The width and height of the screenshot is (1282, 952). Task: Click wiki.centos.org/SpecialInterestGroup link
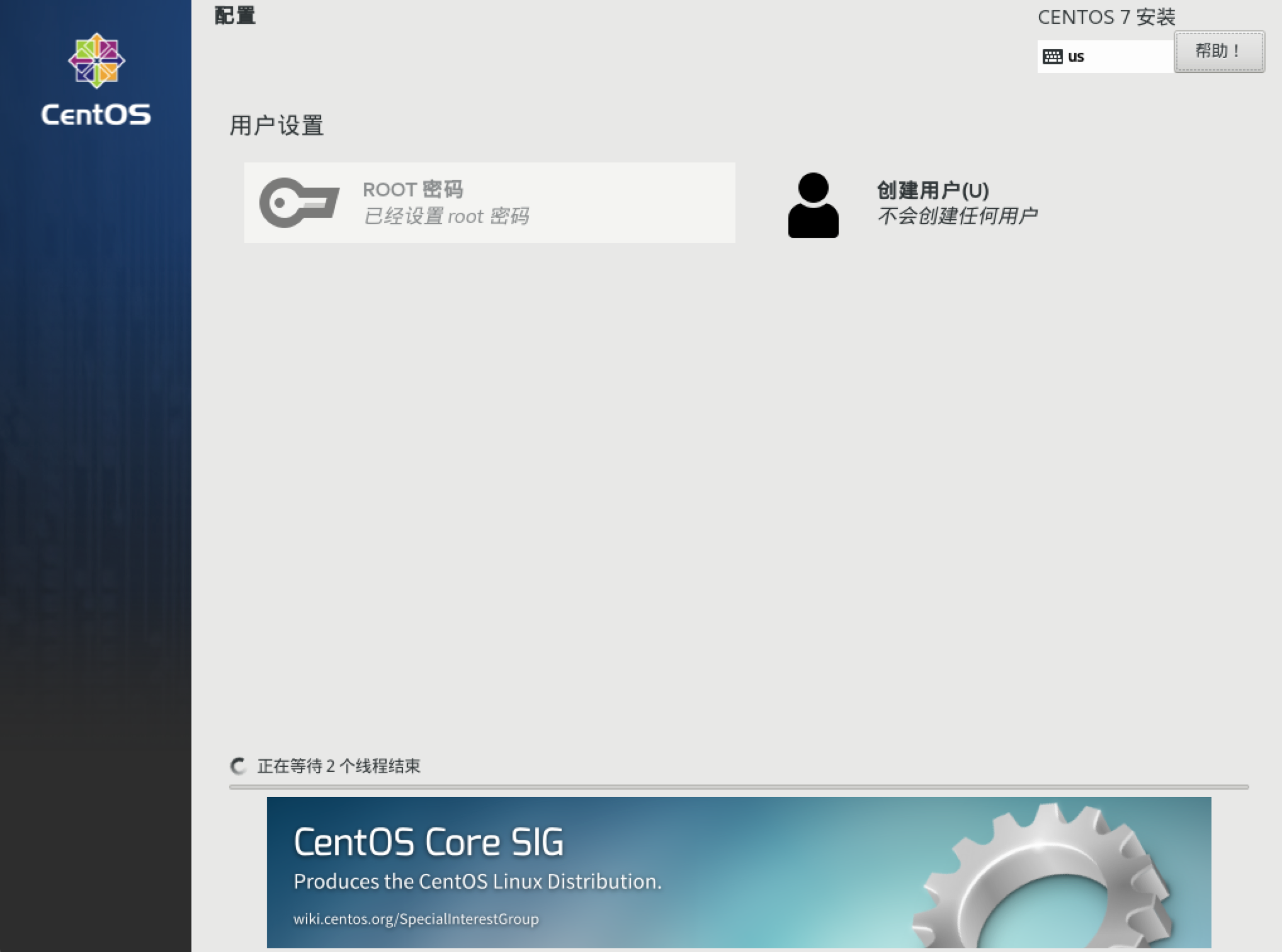tap(416, 919)
